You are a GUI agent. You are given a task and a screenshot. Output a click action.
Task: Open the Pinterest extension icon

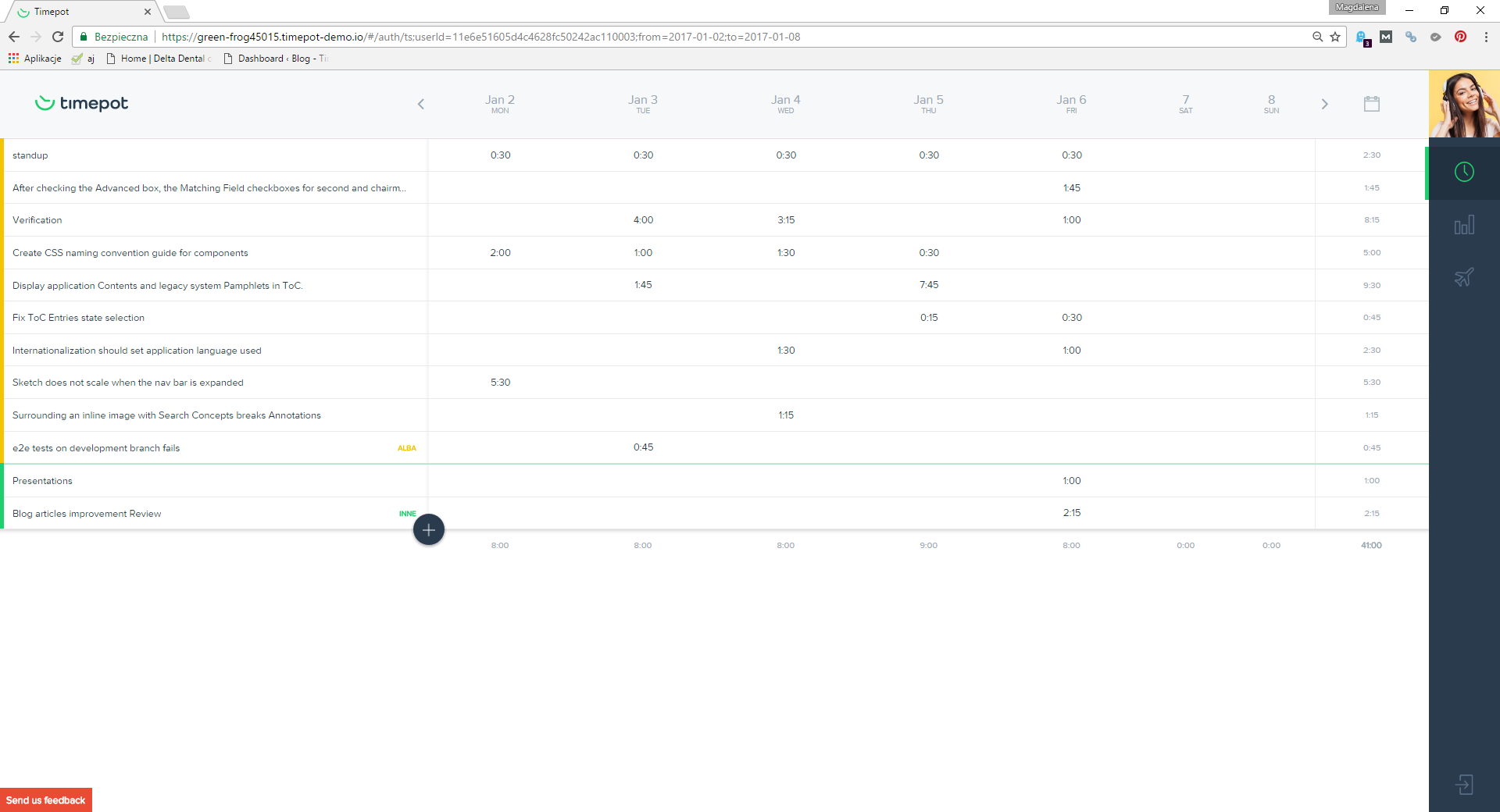[1460, 37]
